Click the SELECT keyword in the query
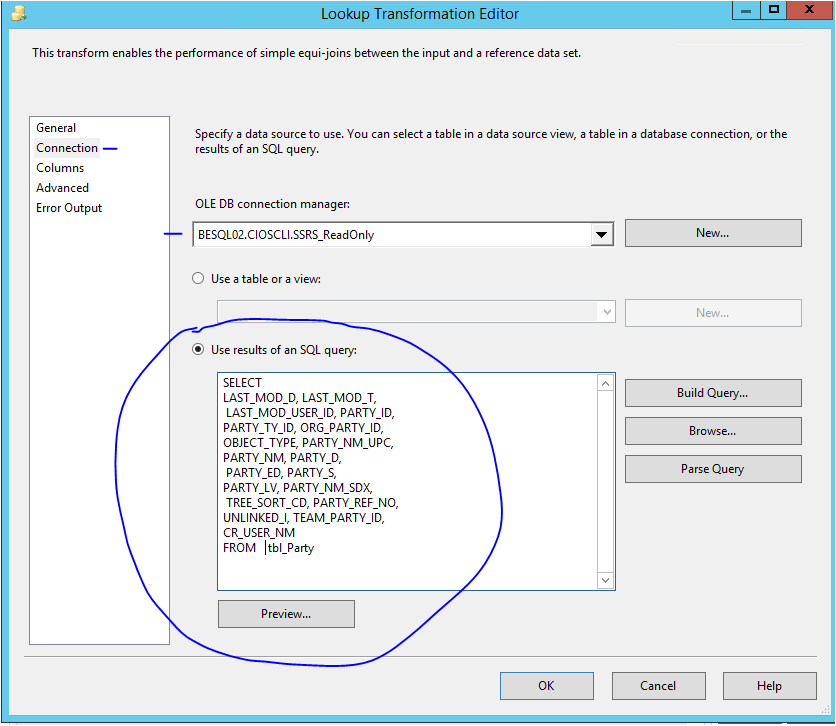The height and width of the screenshot is (726, 836). coord(243,383)
